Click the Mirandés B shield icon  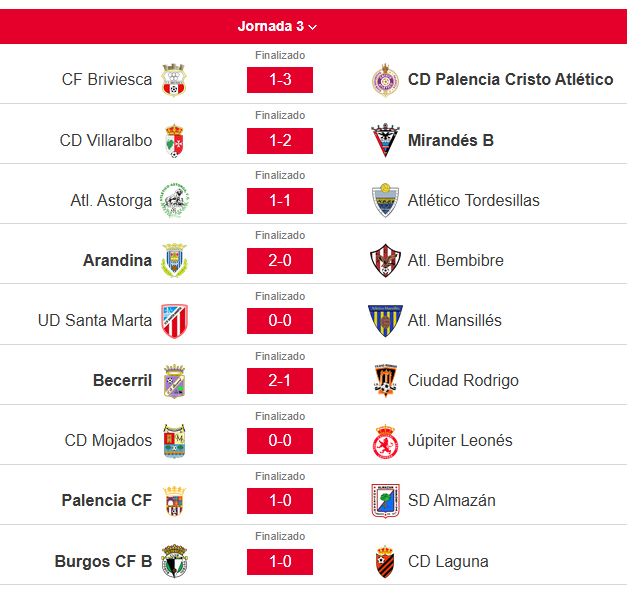385,140
